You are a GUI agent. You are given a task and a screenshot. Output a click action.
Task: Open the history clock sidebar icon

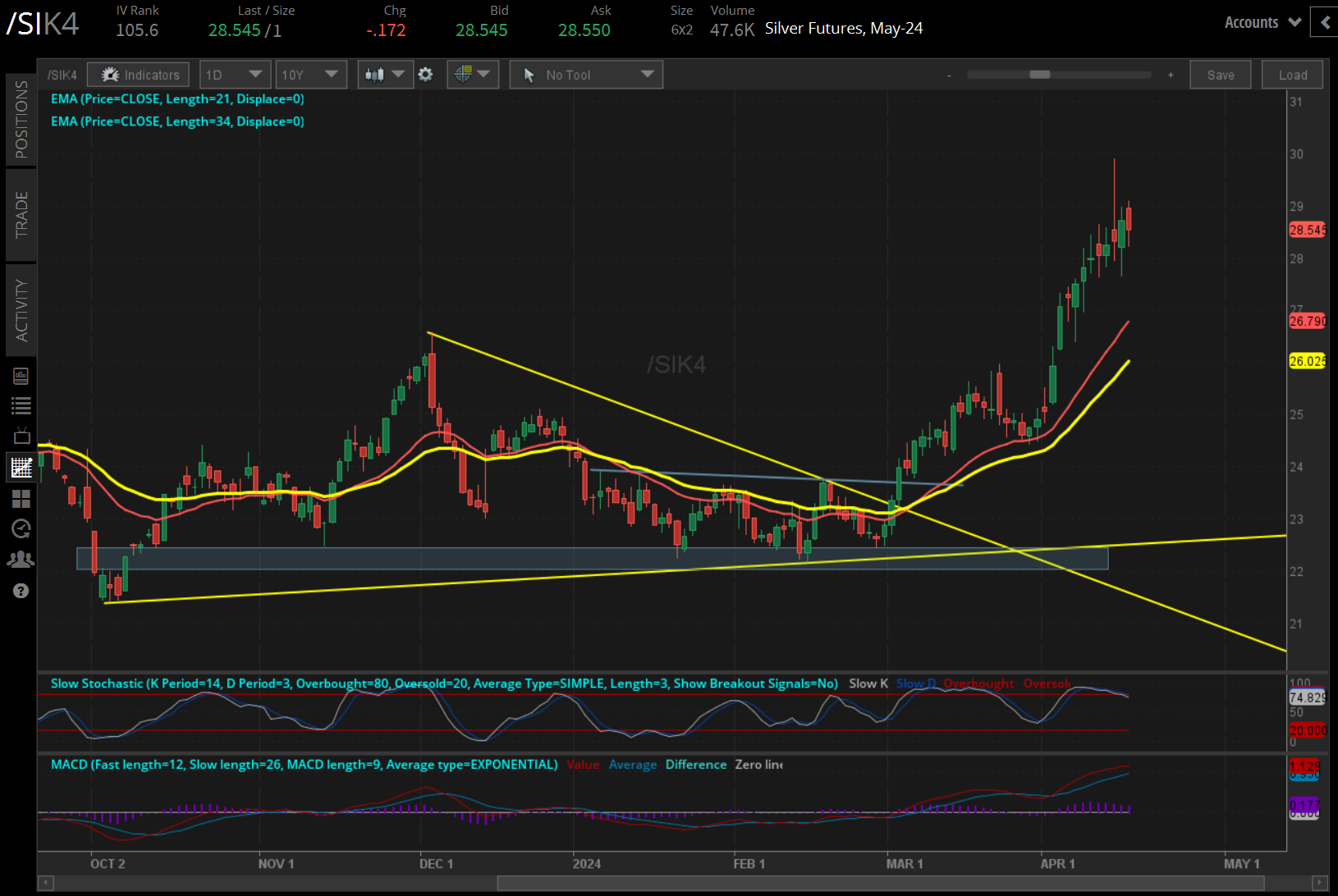pyautogui.click(x=21, y=528)
